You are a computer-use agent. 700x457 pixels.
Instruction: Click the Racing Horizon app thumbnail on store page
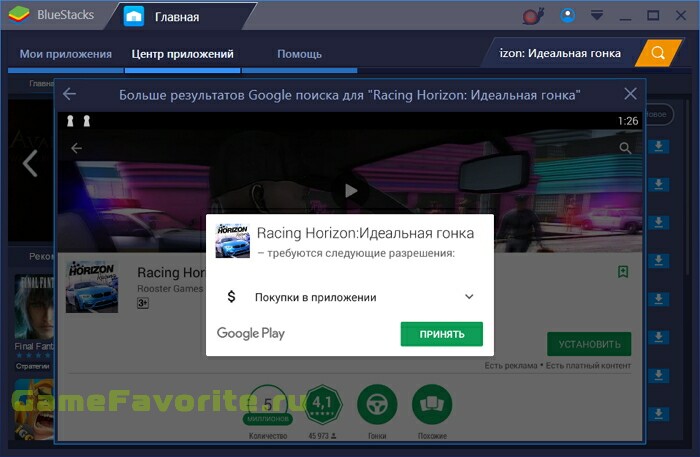point(92,287)
